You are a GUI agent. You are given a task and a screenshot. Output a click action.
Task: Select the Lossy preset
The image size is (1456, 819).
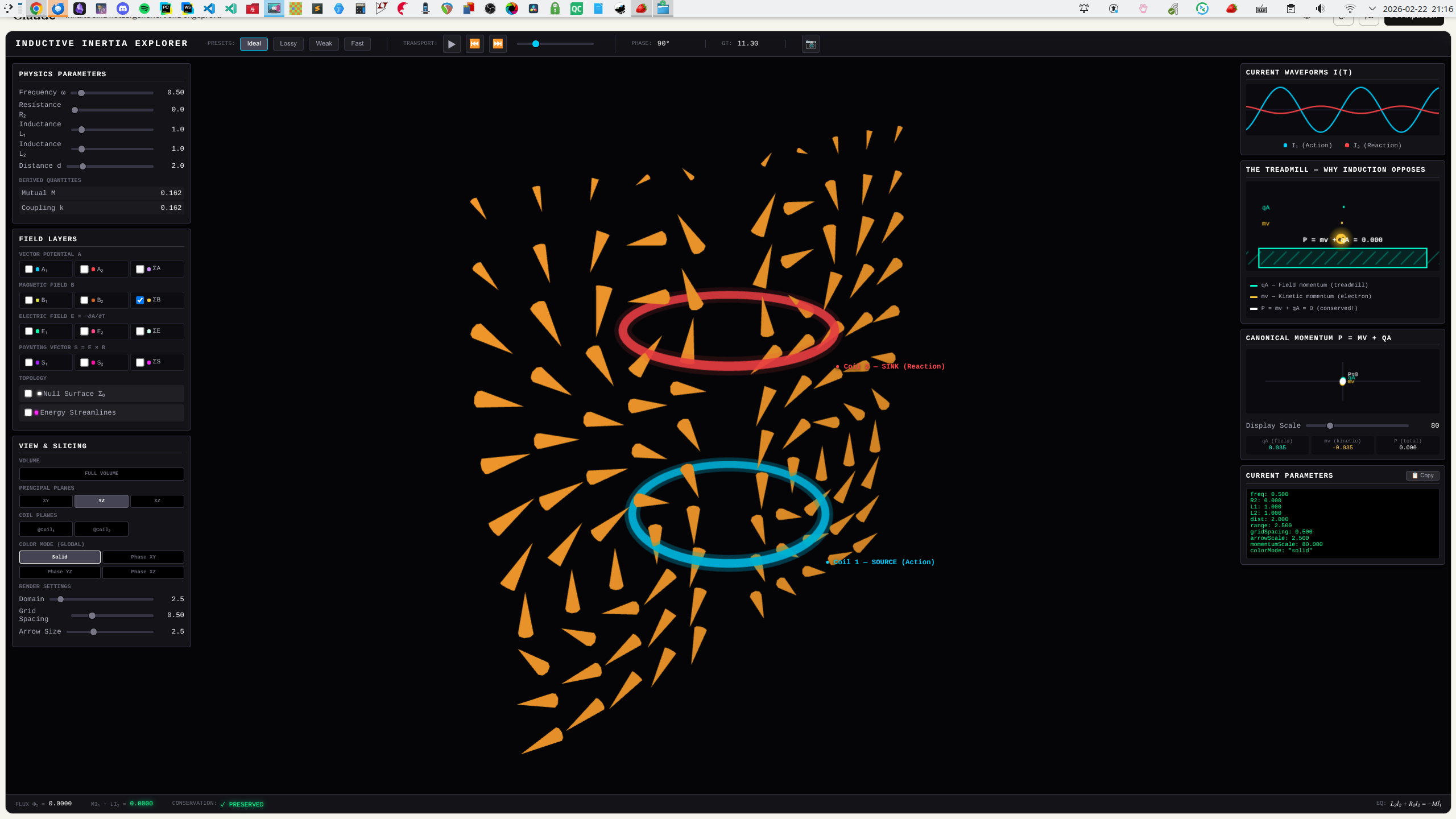click(x=288, y=44)
